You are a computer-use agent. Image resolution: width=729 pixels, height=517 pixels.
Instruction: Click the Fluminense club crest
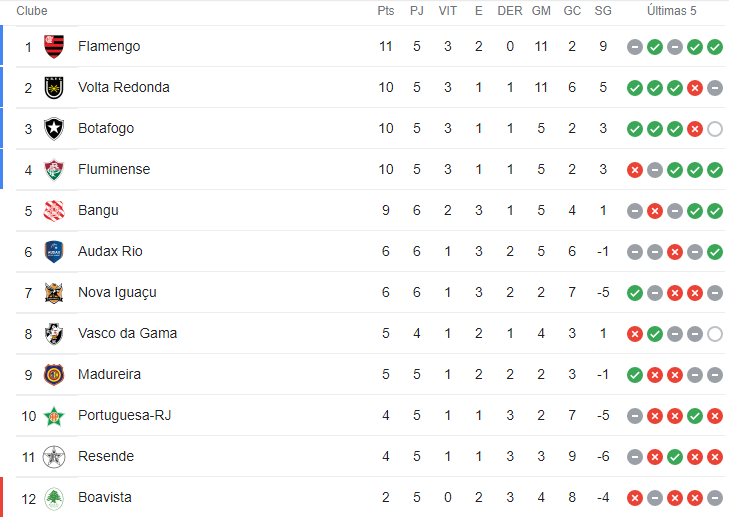click(54, 169)
